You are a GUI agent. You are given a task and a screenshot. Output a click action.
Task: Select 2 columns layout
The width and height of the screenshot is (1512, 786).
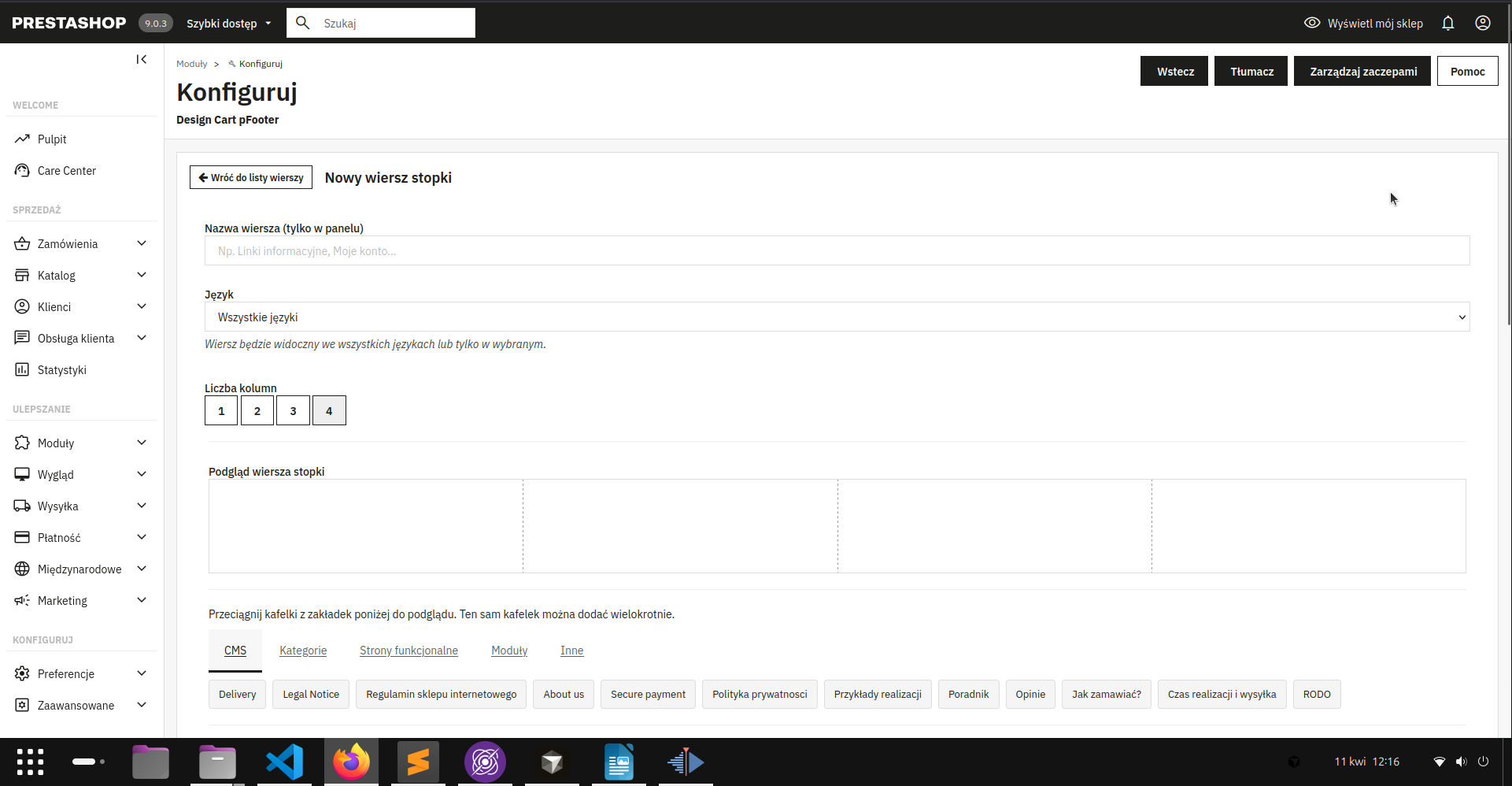[257, 410]
